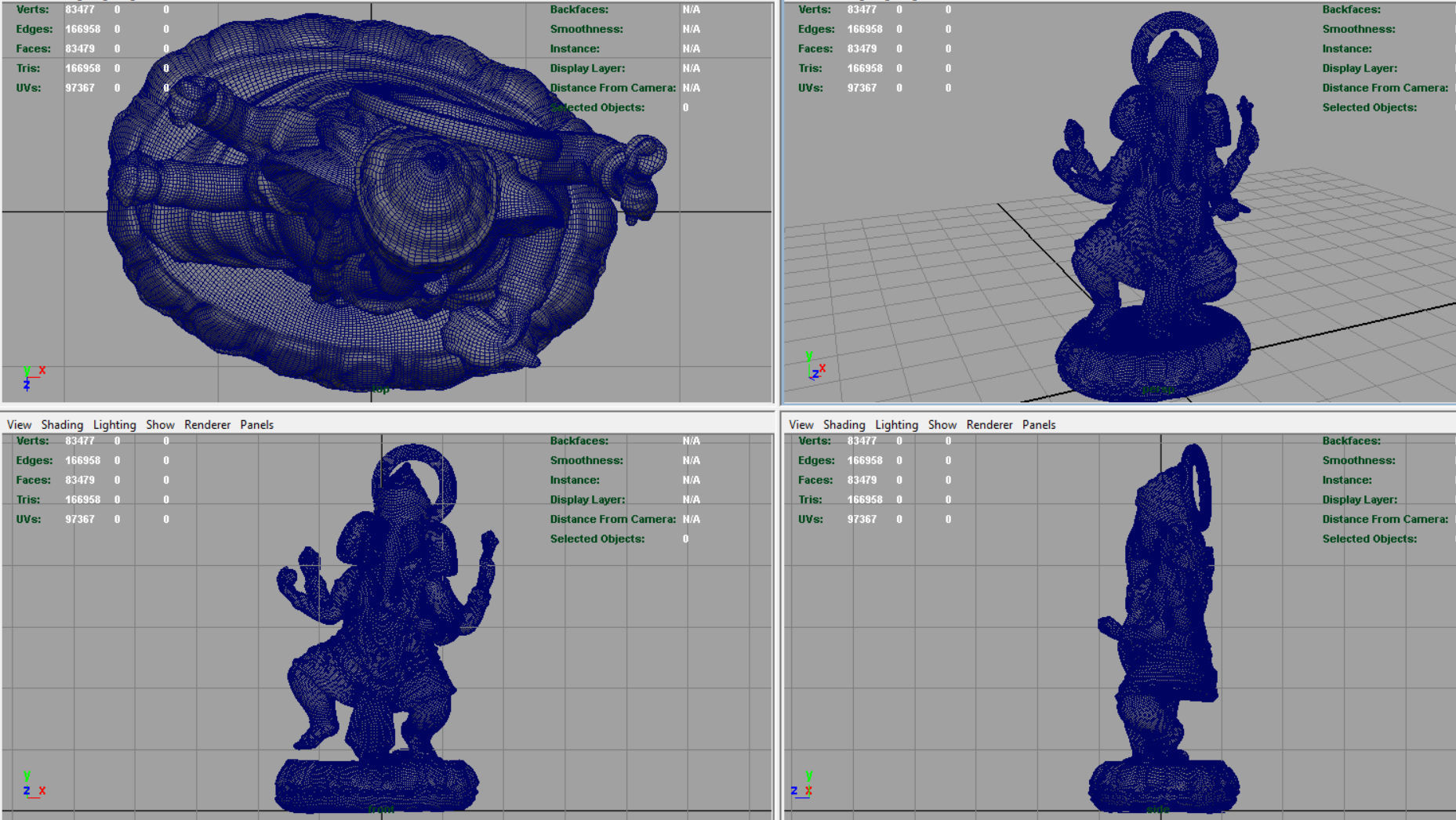1456x820 pixels.
Task: Click Backfaces label in top view HUD
Action: click(x=579, y=9)
